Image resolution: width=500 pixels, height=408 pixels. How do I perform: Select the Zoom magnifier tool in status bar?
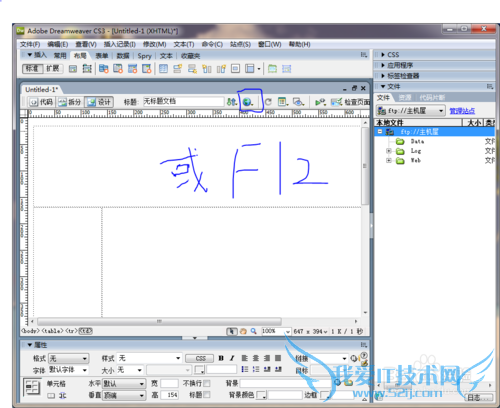254,331
